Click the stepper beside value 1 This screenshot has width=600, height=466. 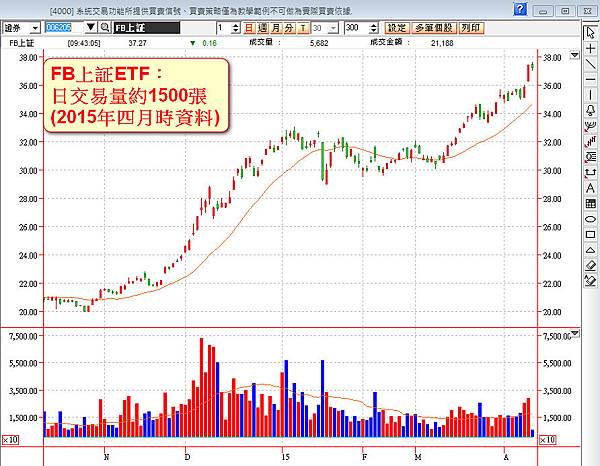point(236,28)
